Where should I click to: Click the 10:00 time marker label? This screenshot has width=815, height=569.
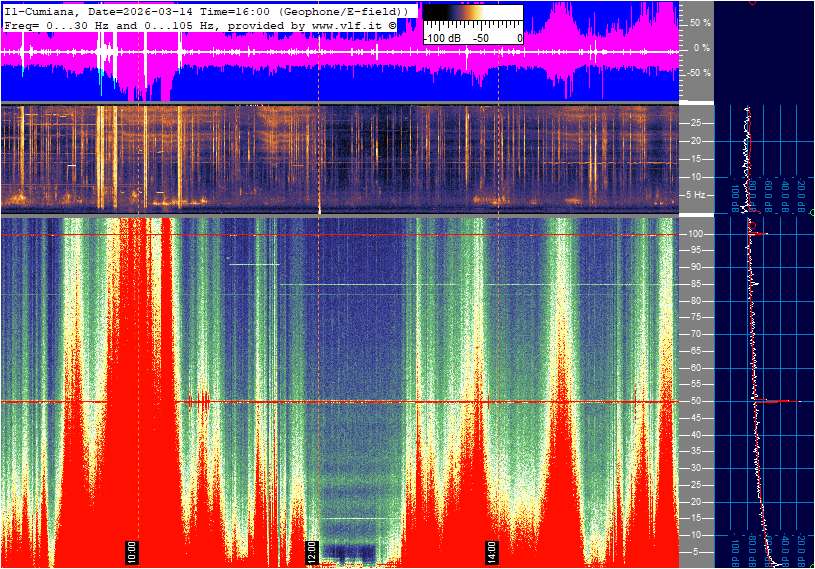point(132,551)
